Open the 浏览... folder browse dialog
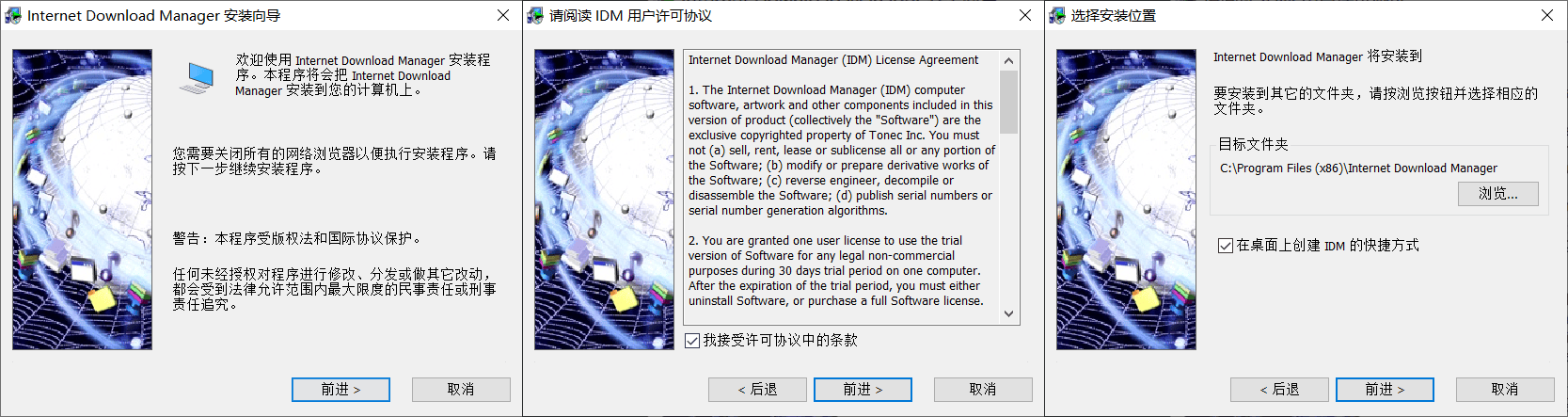 [x=1498, y=193]
